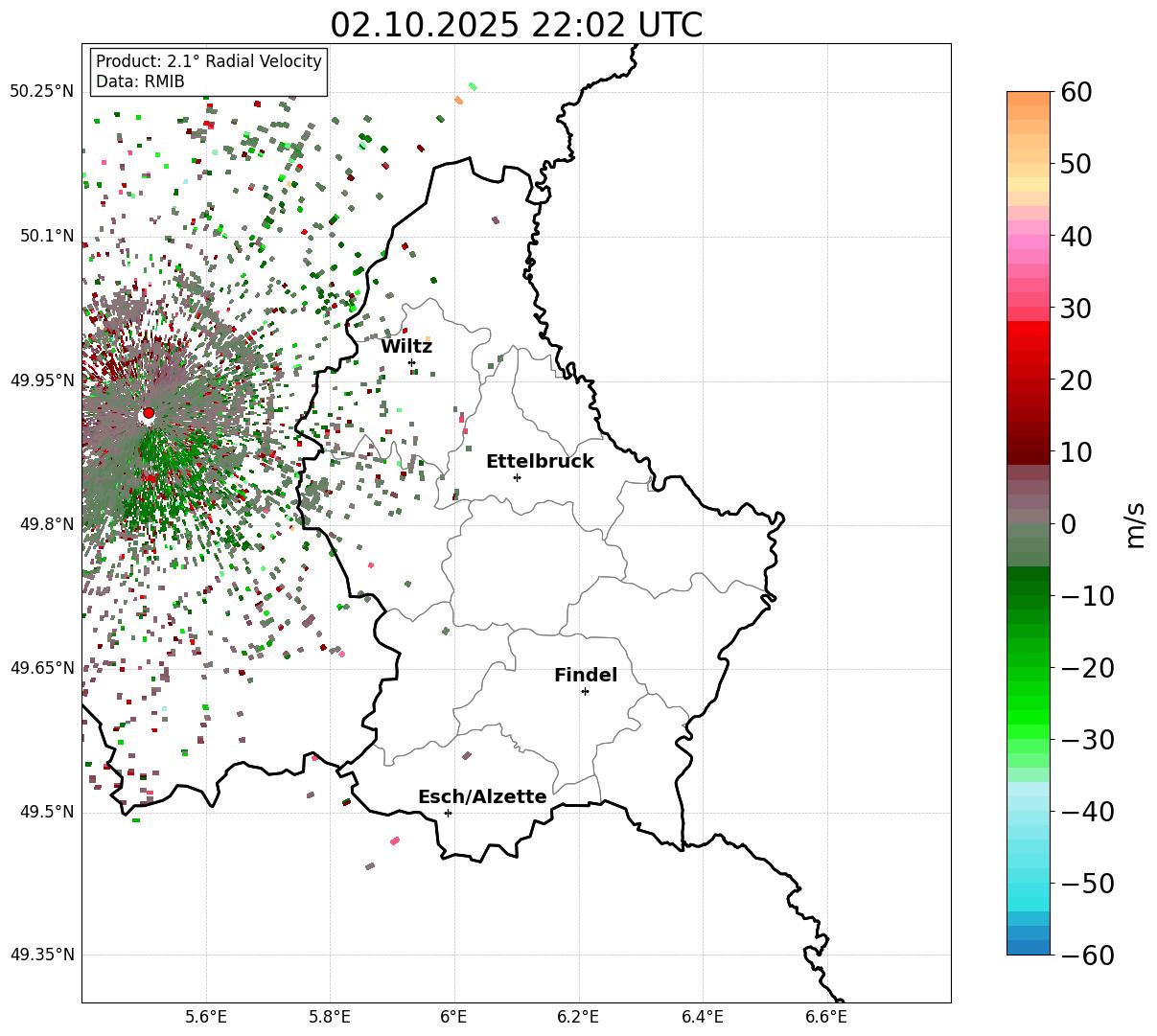This screenshot has width=1157, height=1036.
Task: Click the Esch/Alzette station label
Action: coord(482,797)
